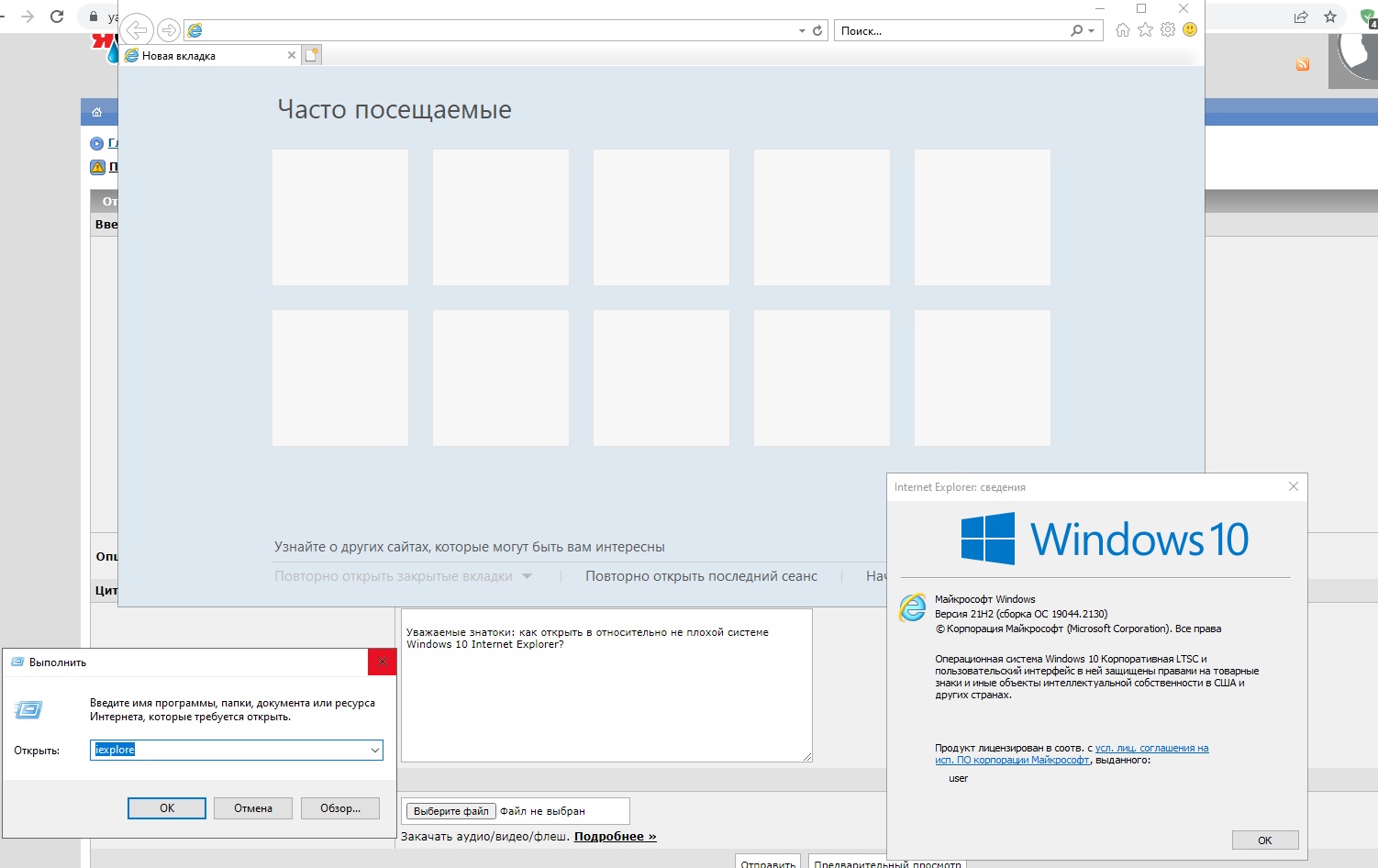Click the yellow warning triangle icon on website

pos(97,167)
